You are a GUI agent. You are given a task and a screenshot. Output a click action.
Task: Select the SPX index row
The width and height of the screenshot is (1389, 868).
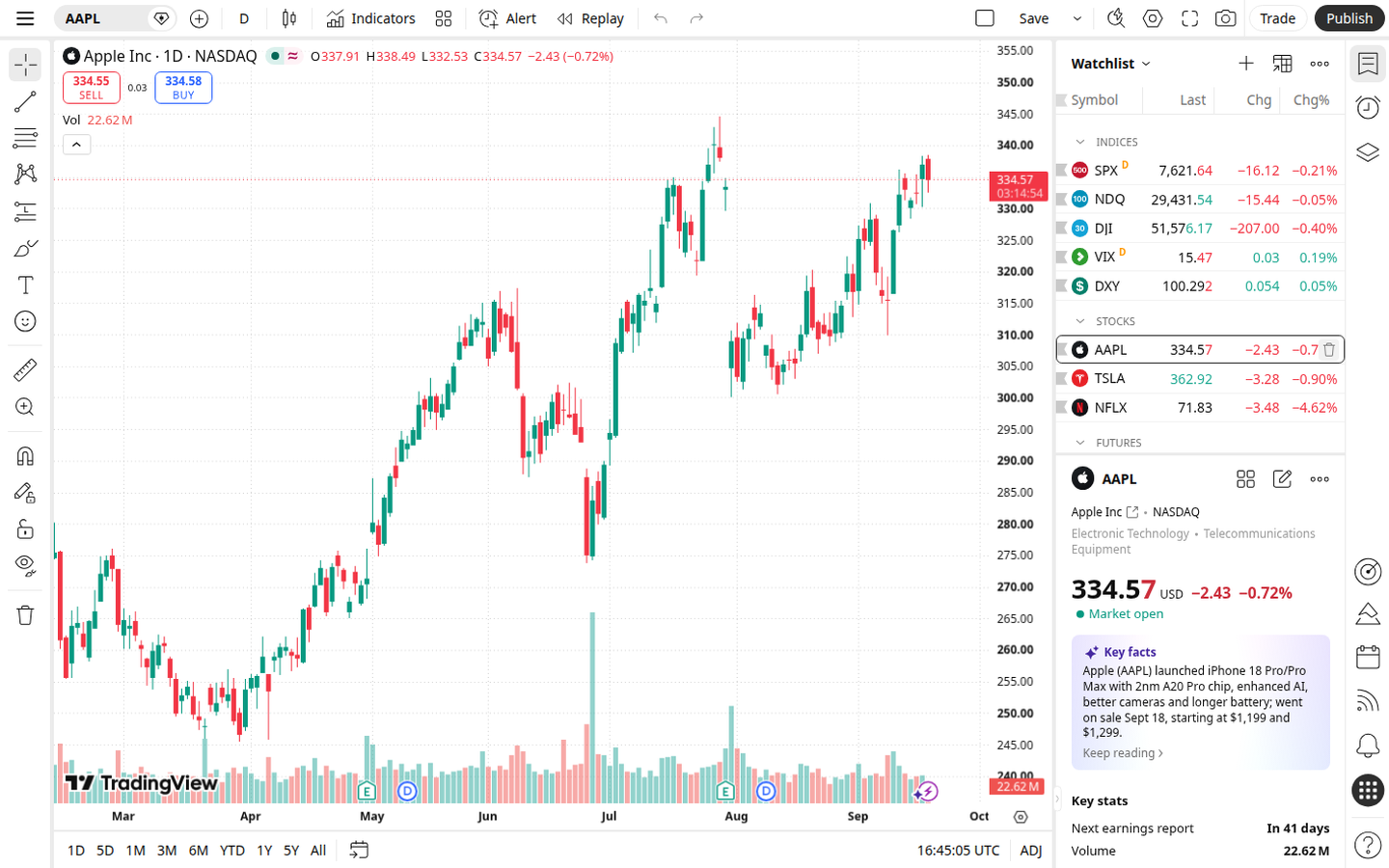(1200, 171)
